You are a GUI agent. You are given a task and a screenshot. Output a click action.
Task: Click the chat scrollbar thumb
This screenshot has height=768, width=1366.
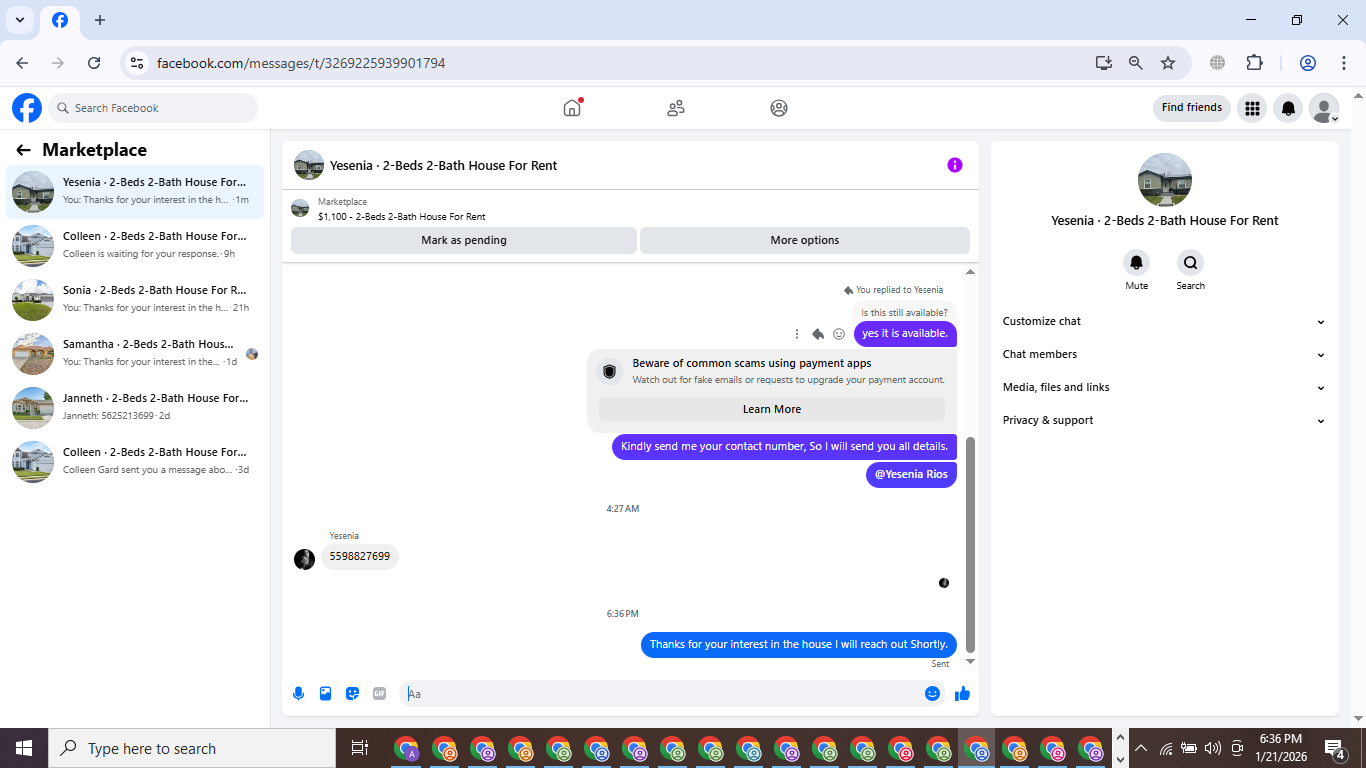(970, 545)
